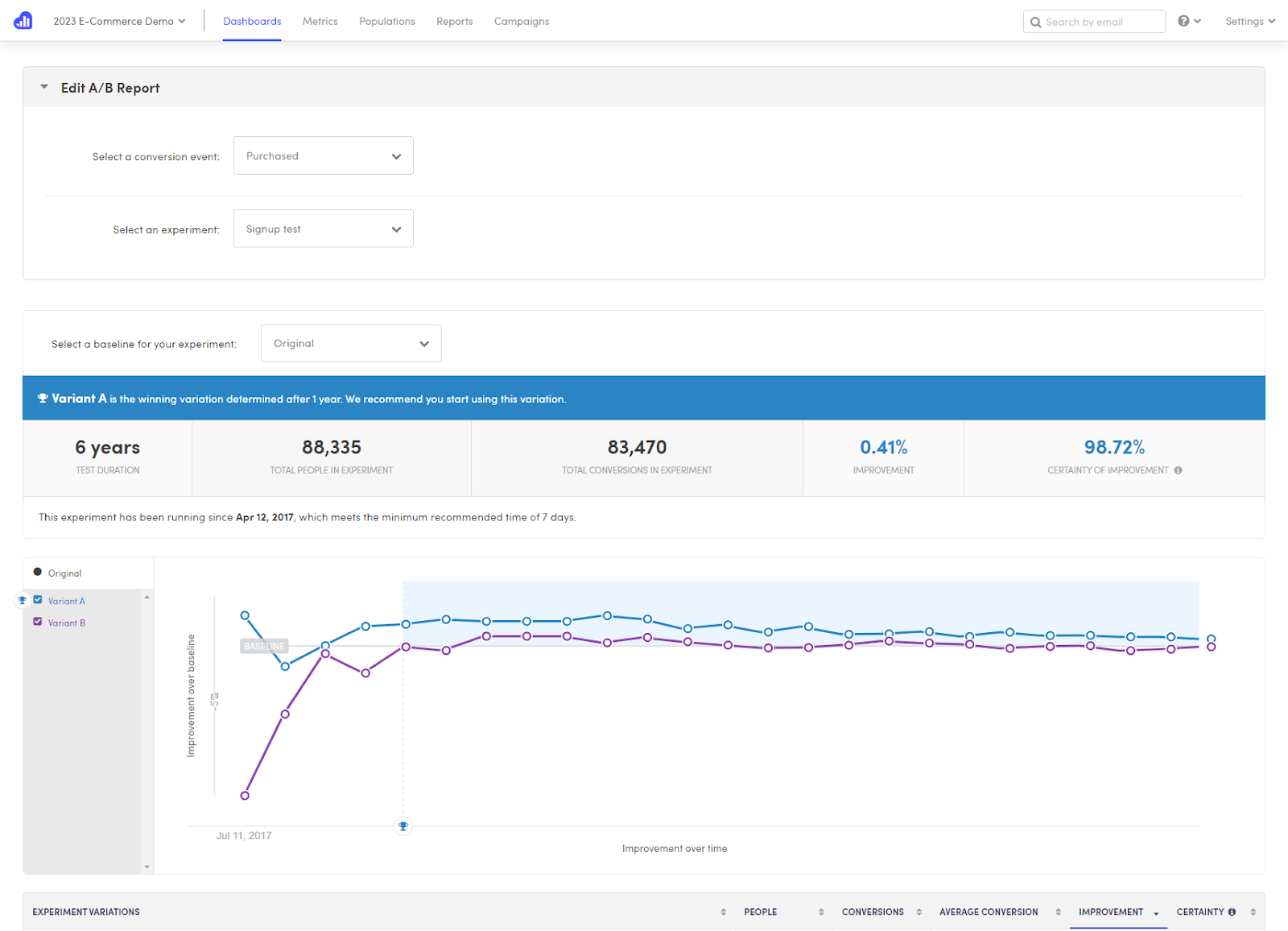Image resolution: width=1288 pixels, height=931 pixels.
Task: Toggle the Original variation in the legend
Action: (x=59, y=572)
